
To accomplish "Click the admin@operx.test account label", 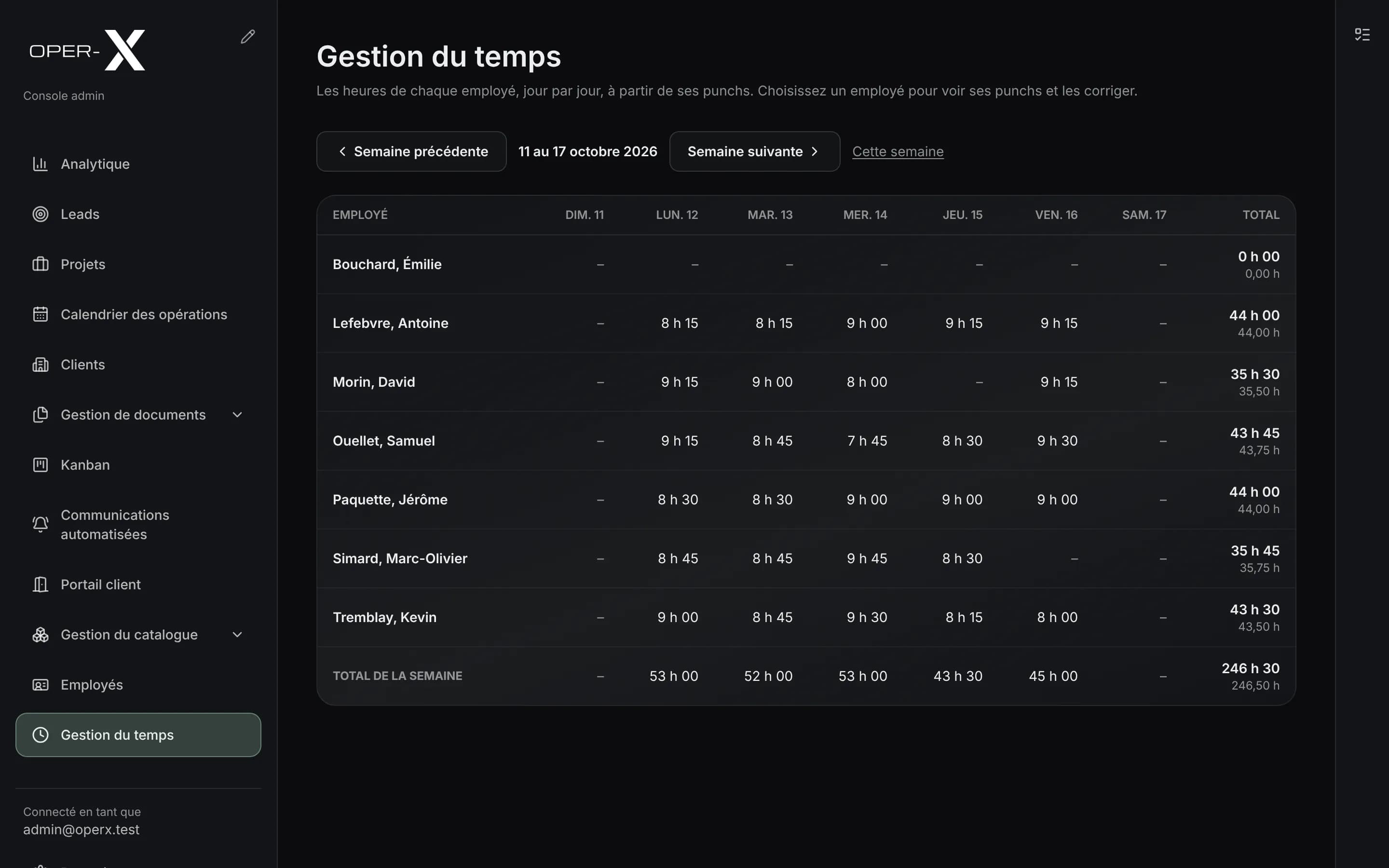I will [81, 829].
